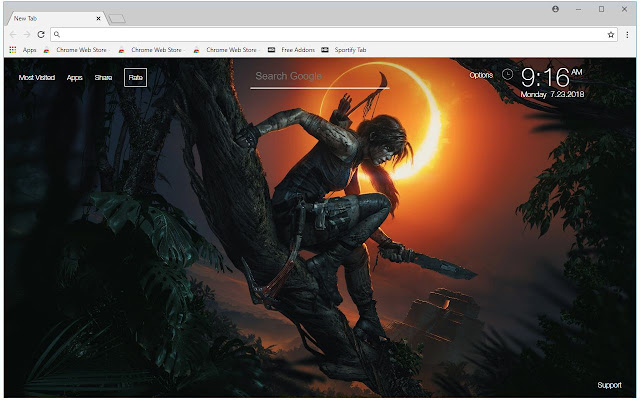Open the Chrome three-dot menu
Image resolution: width=640 pixels, height=400 pixels.
click(x=627, y=35)
